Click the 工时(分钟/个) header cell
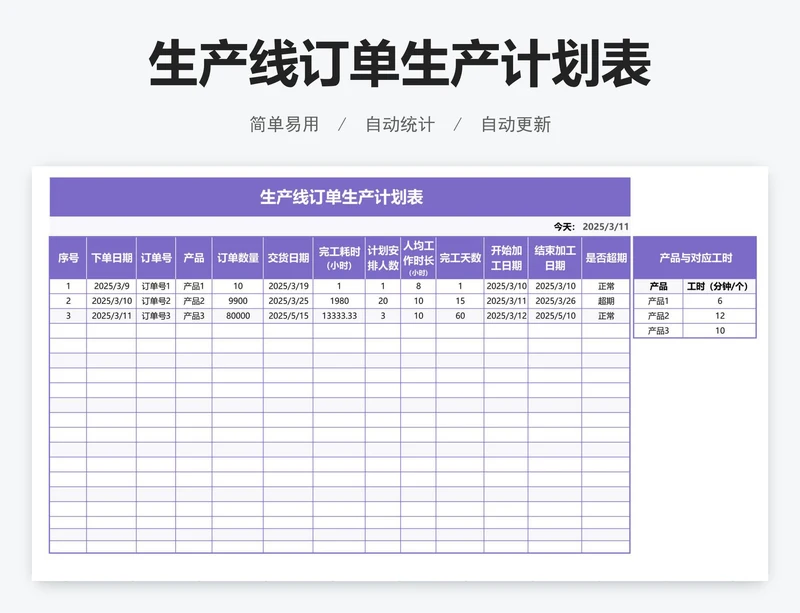 click(x=719, y=286)
